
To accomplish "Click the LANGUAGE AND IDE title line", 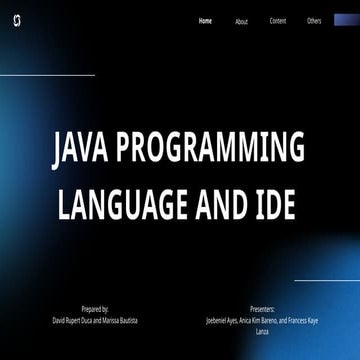I will (x=177, y=204).
